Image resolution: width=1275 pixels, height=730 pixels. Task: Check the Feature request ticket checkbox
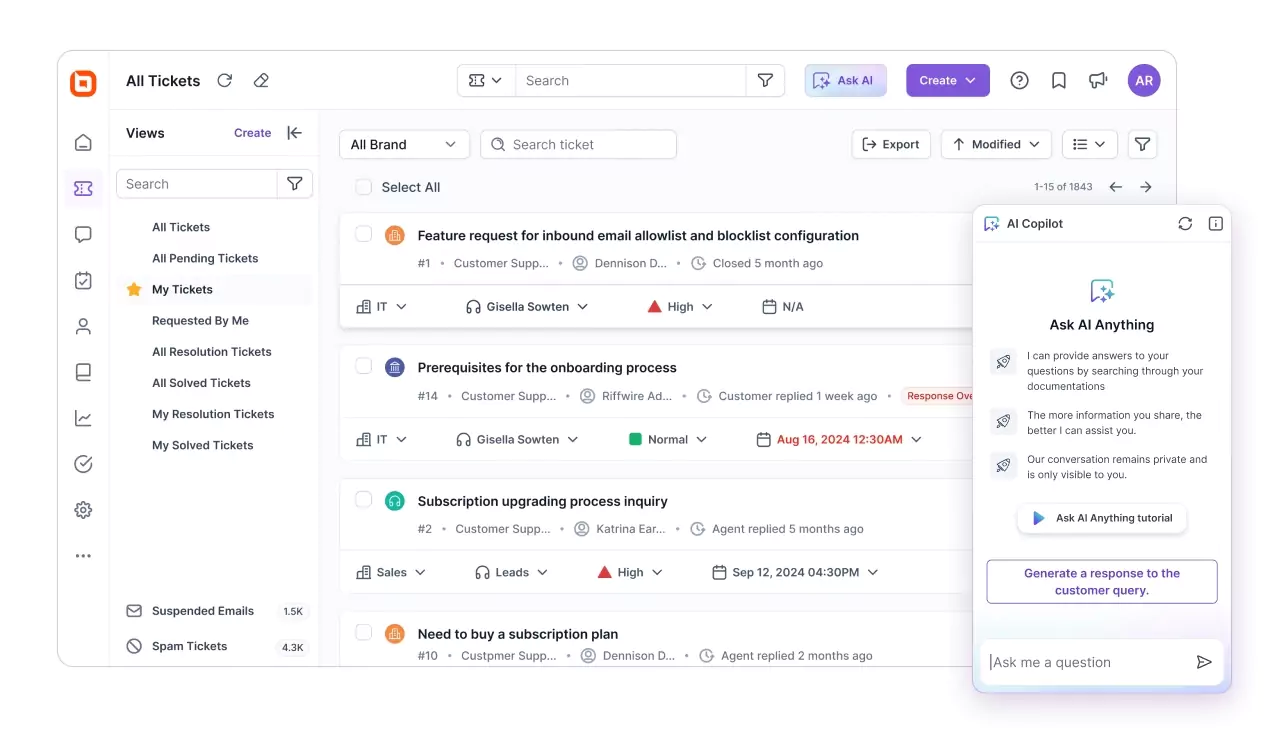coord(362,234)
